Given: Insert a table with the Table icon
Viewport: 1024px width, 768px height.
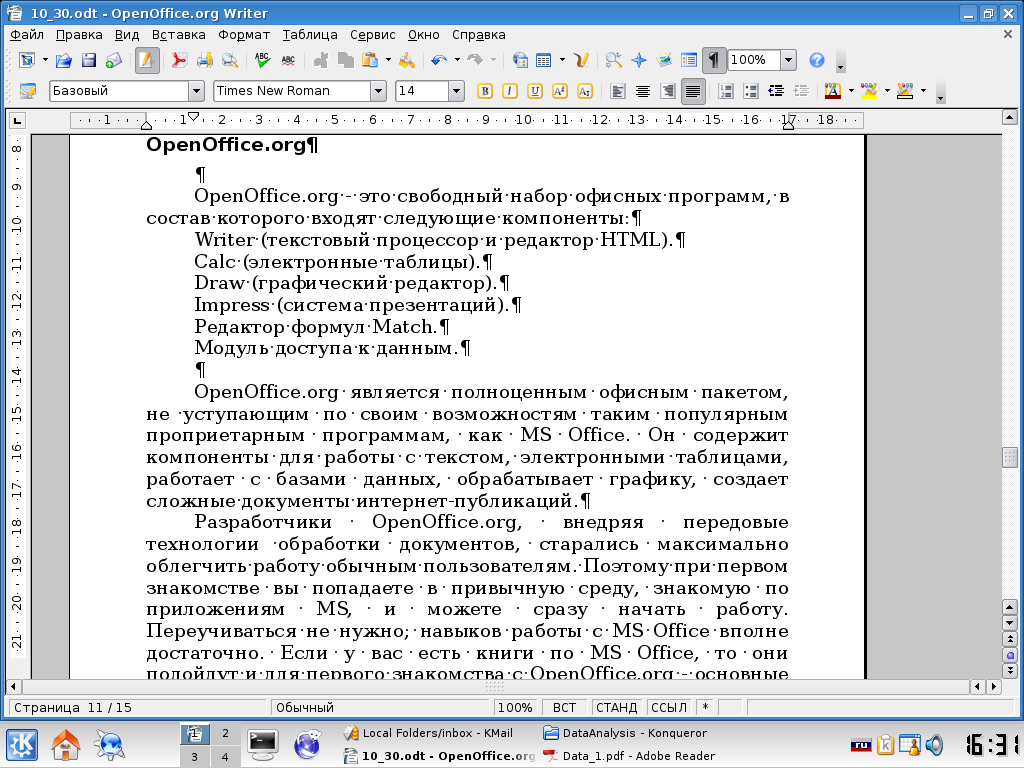Looking at the screenshot, I should [x=543, y=61].
